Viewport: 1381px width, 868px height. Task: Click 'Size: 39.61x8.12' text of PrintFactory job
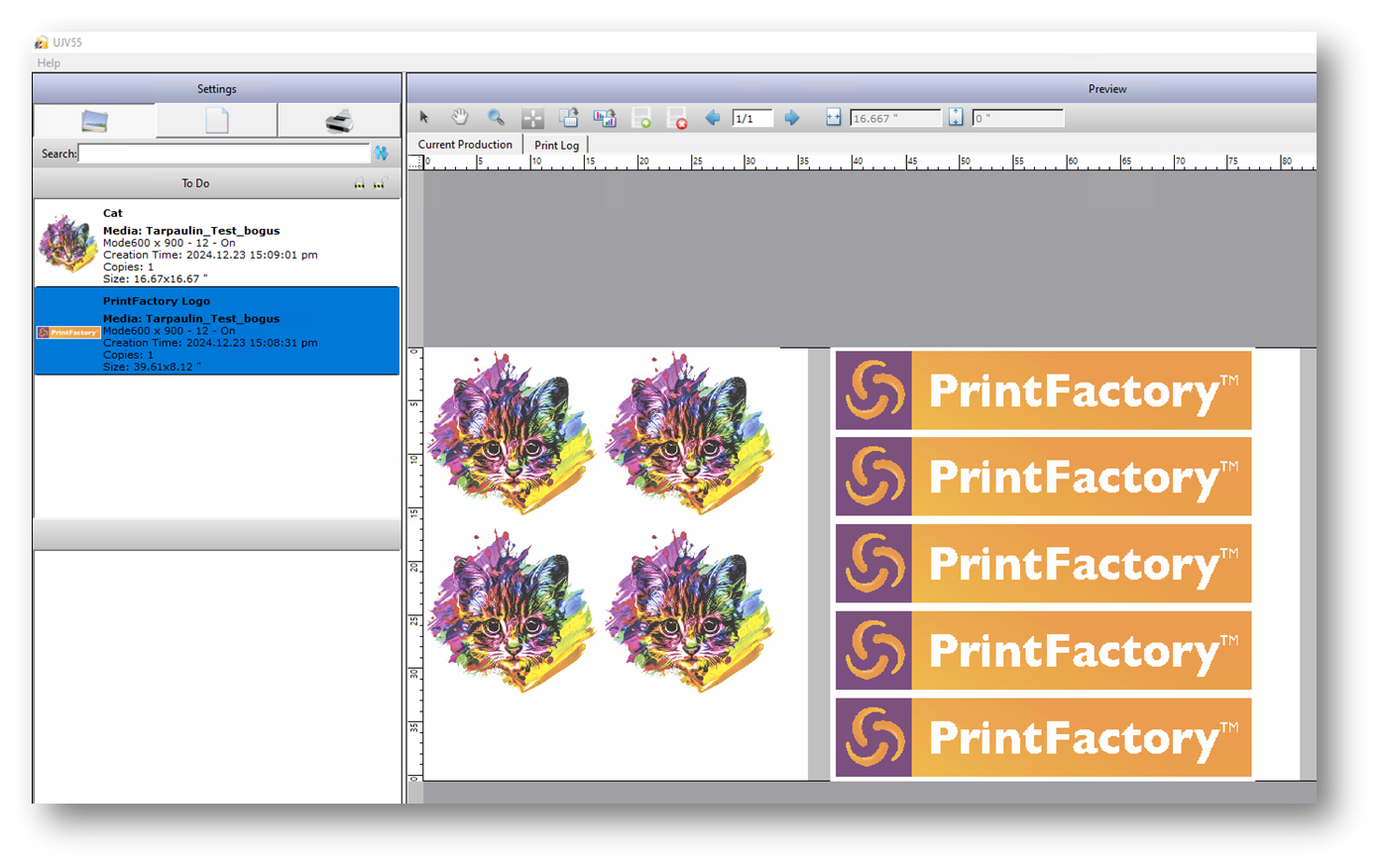coord(152,367)
